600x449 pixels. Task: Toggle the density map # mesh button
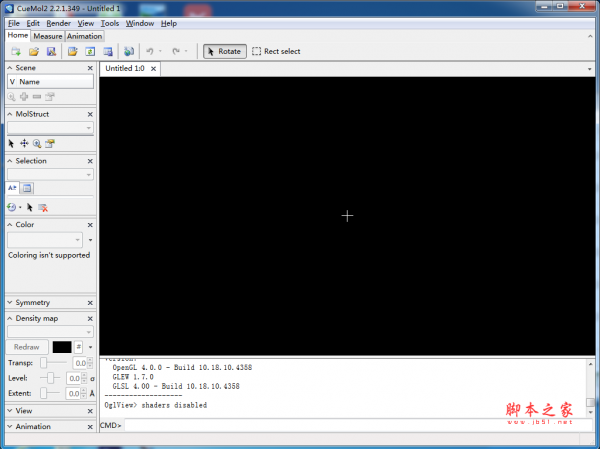point(78,347)
